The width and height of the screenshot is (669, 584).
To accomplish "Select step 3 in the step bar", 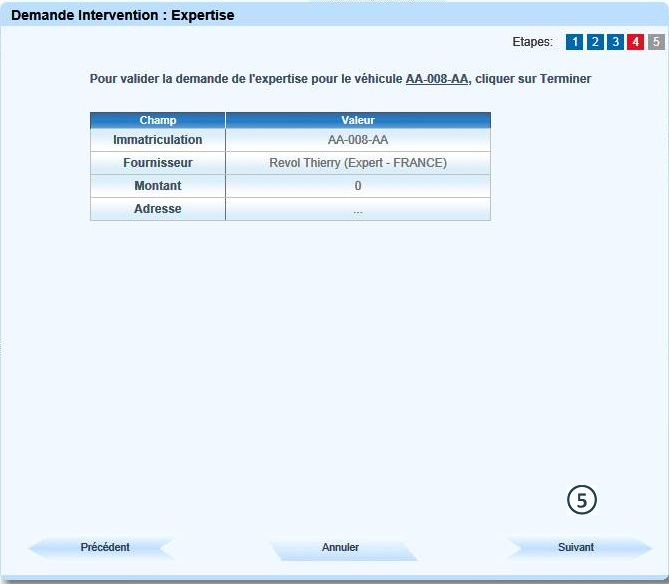I will pos(615,42).
